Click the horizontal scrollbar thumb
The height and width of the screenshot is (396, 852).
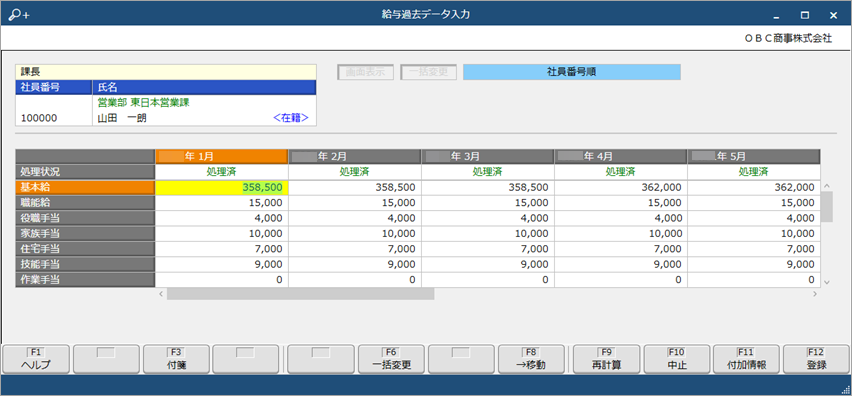click(x=300, y=294)
